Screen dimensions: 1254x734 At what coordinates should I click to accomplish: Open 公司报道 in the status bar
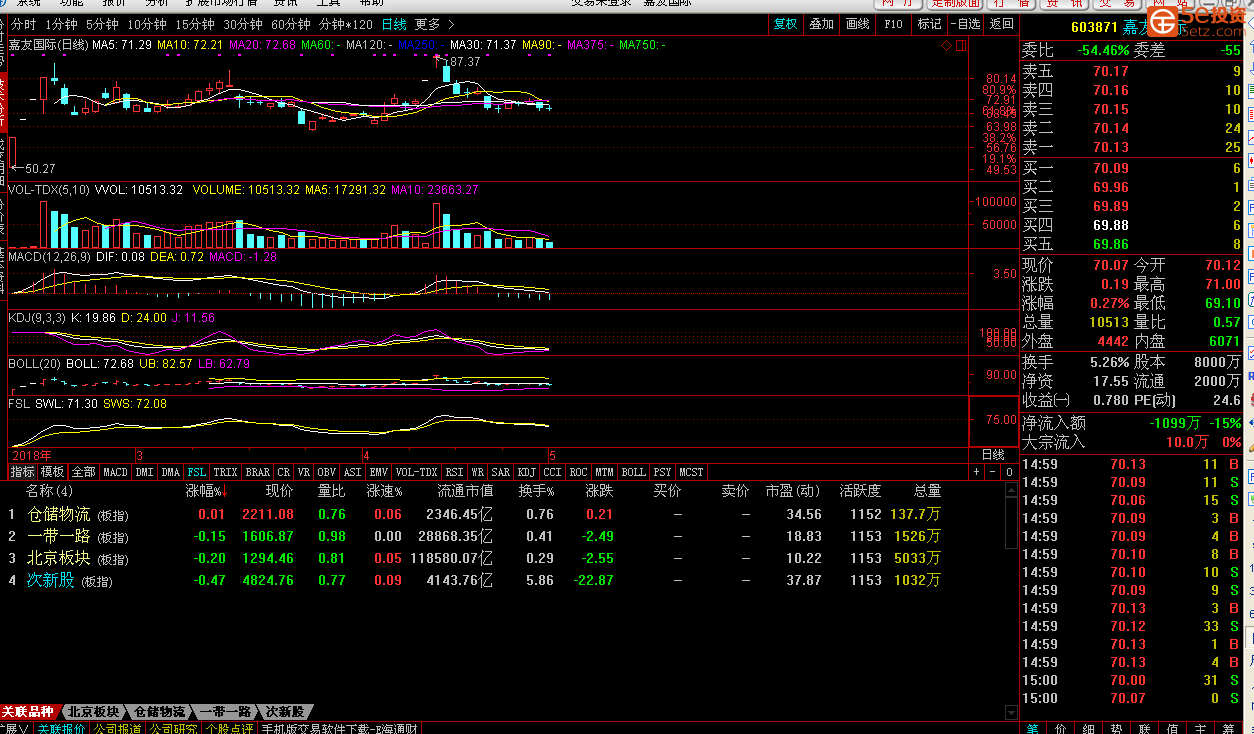click(x=117, y=728)
